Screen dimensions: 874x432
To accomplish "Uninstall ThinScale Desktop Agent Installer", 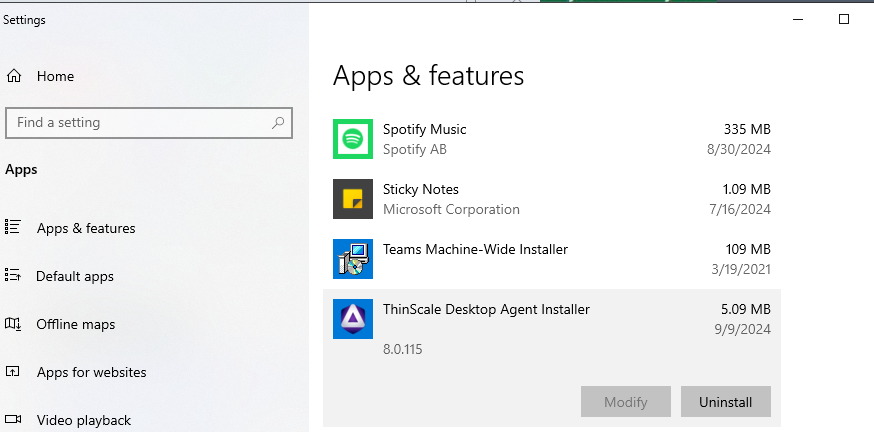I will [x=726, y=402].
